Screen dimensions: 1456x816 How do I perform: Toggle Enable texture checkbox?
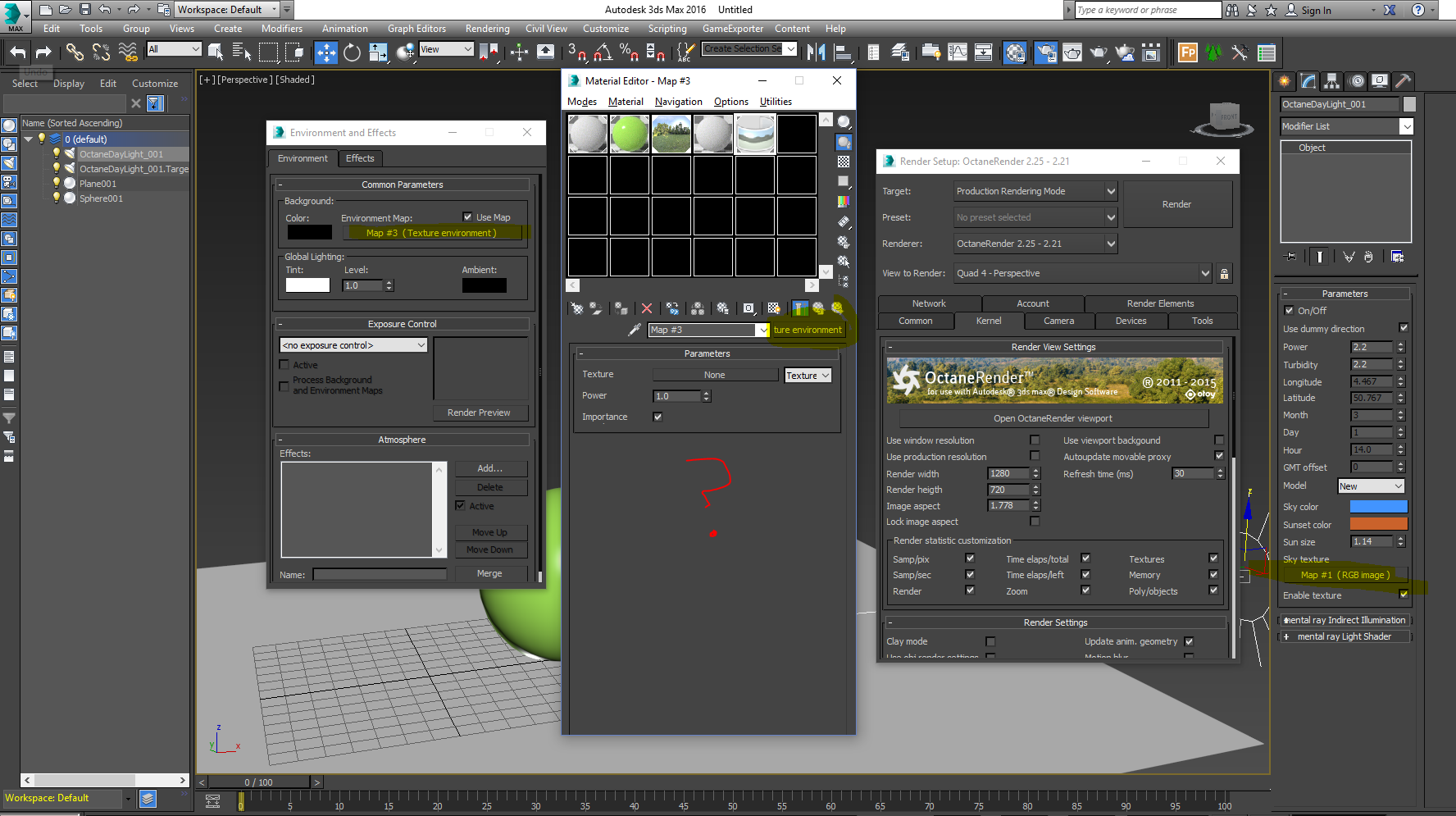pyautogui.click(x=1404, y=595)
